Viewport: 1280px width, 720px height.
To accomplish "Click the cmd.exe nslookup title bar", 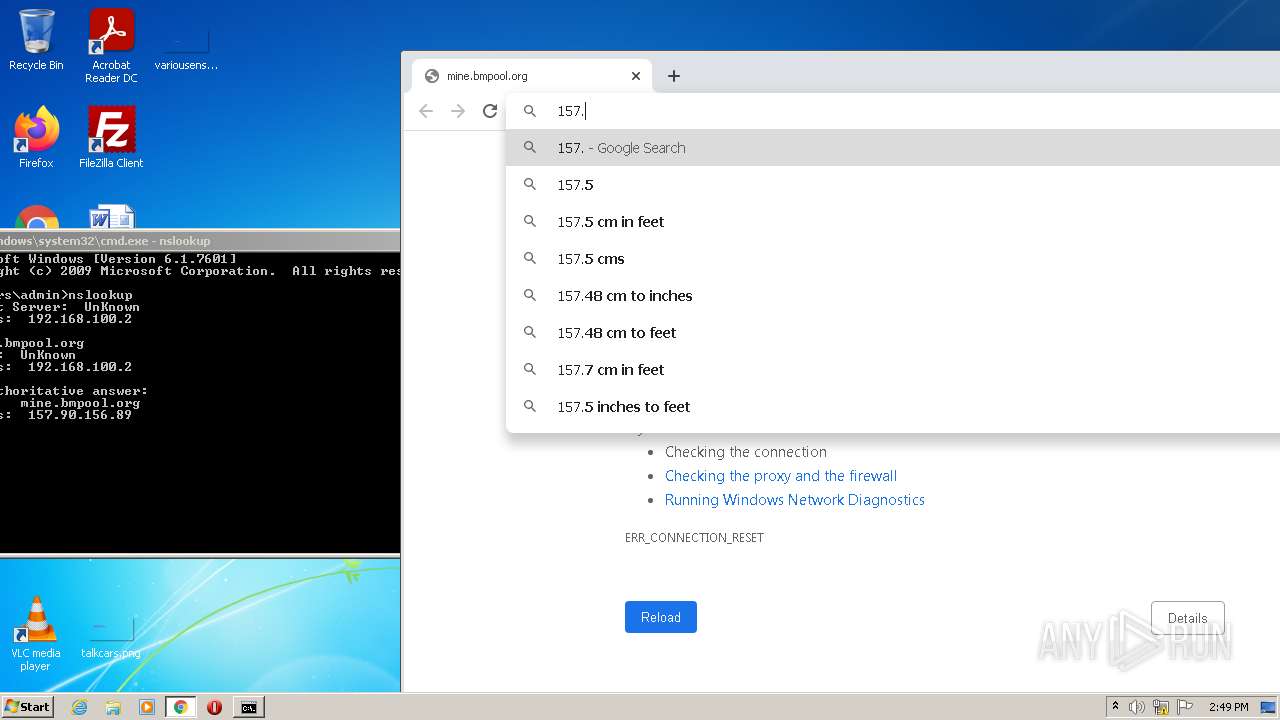I will pyautogui.click(x=200, y=240).
